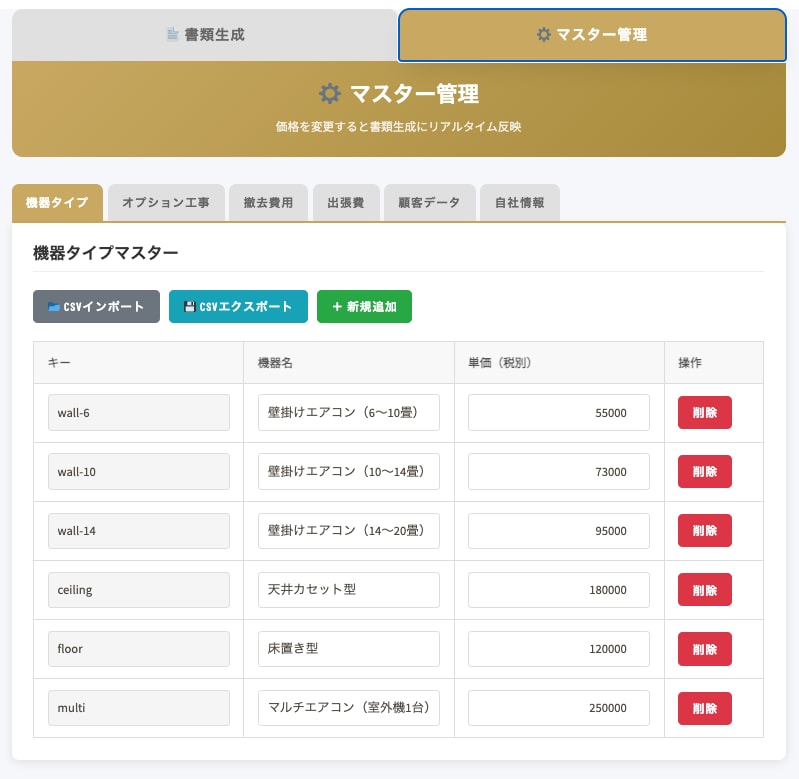Remove the floor row with 削除
This screenshot has width=799, height=779.
coord(705,649)
